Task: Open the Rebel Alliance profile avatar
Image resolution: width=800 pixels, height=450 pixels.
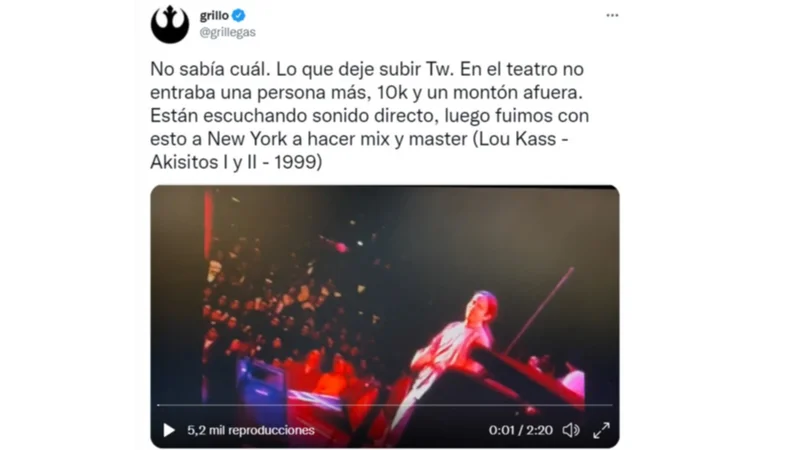Action: [170, 24]
